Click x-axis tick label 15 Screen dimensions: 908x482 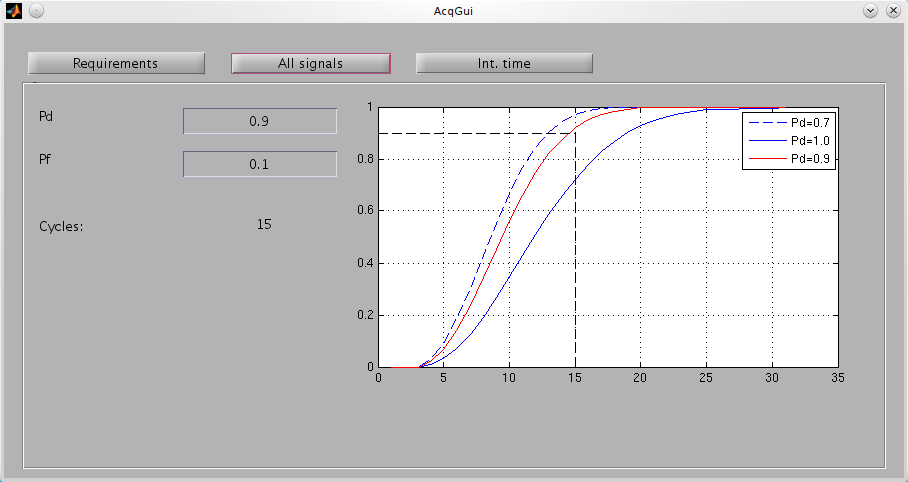575,378
